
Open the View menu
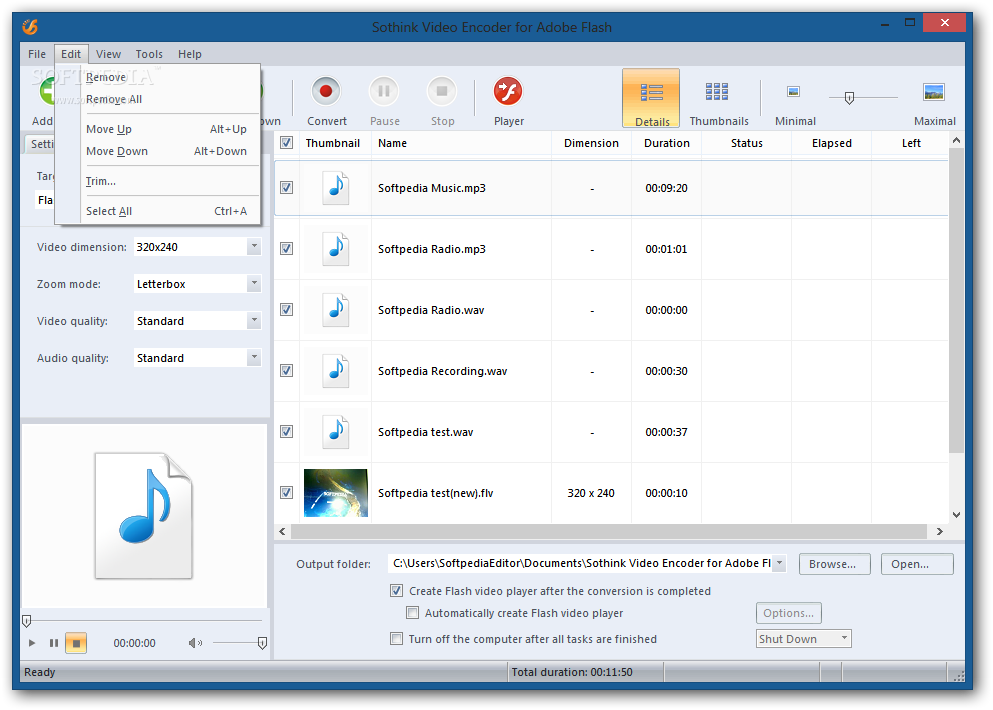tap(108, 54)
